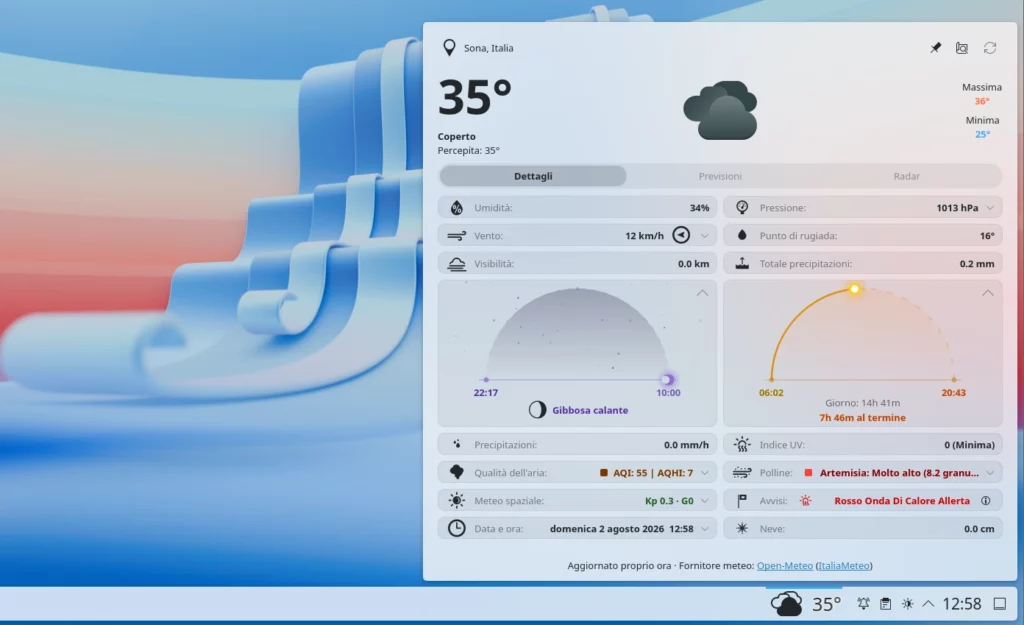Click the waning gibbous moon phase icon
Viewport: 1024px width, 625px height.
[x=537, y=410]
